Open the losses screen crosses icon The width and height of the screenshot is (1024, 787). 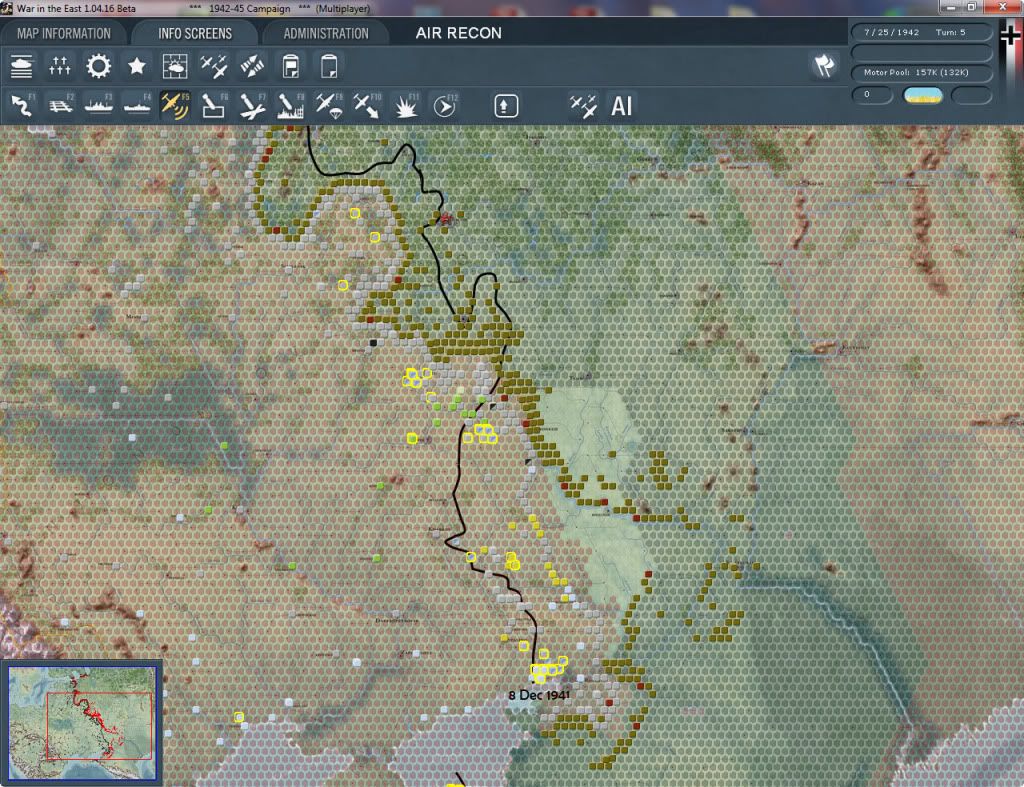(x=59, y=67)
